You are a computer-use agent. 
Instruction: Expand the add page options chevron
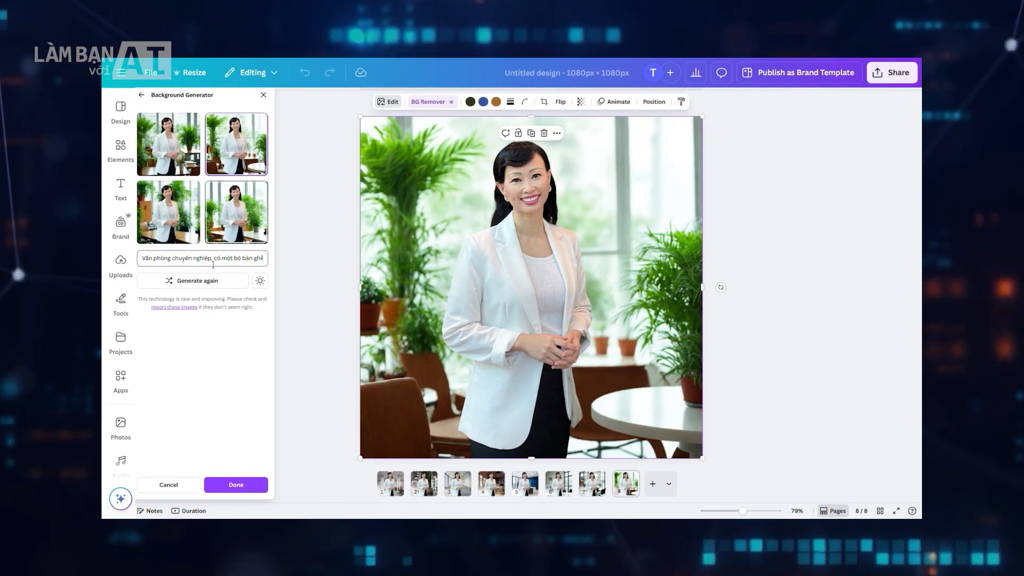pyautogui.click(x=669, y=484)
